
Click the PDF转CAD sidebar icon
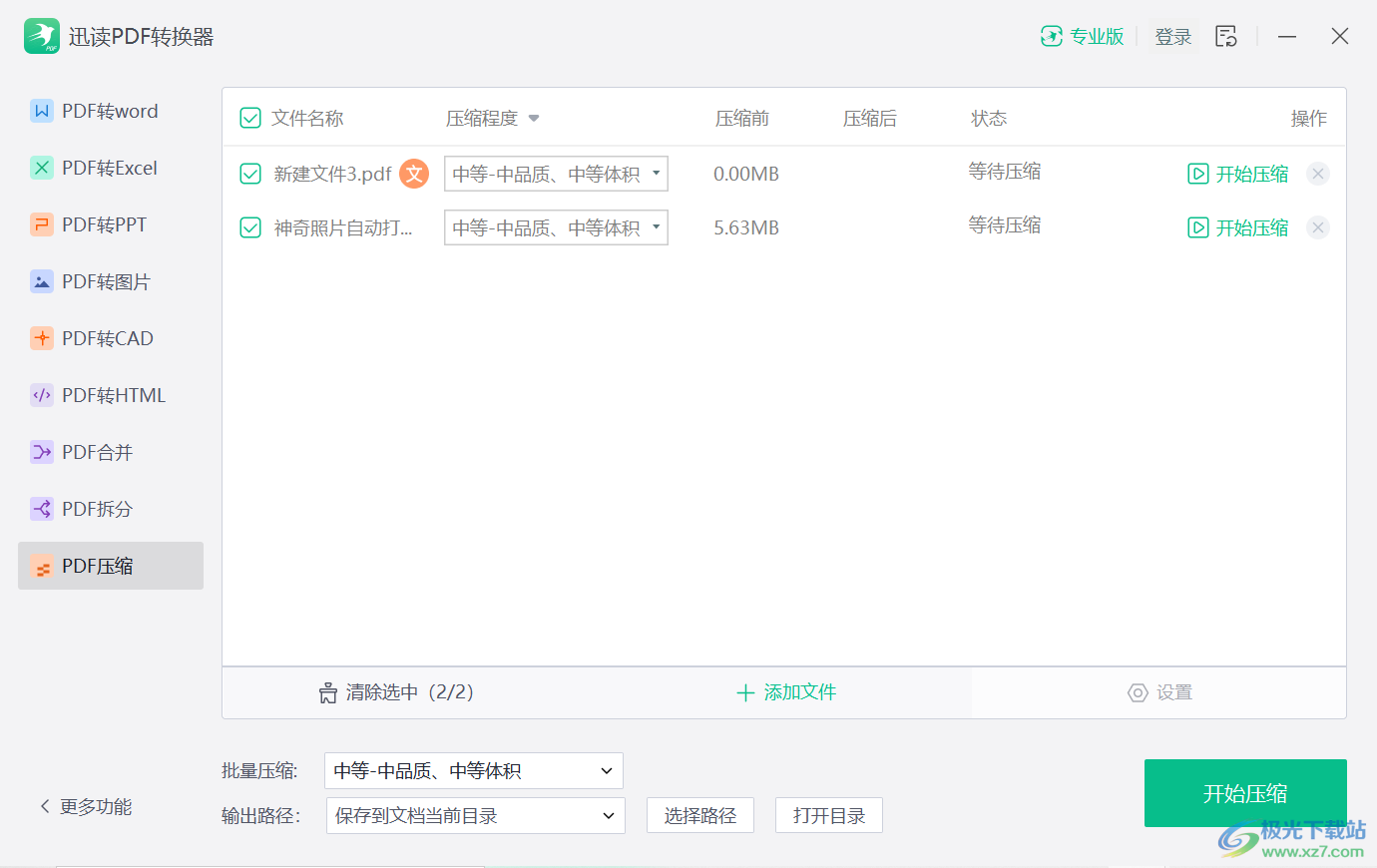pos(42,338)
